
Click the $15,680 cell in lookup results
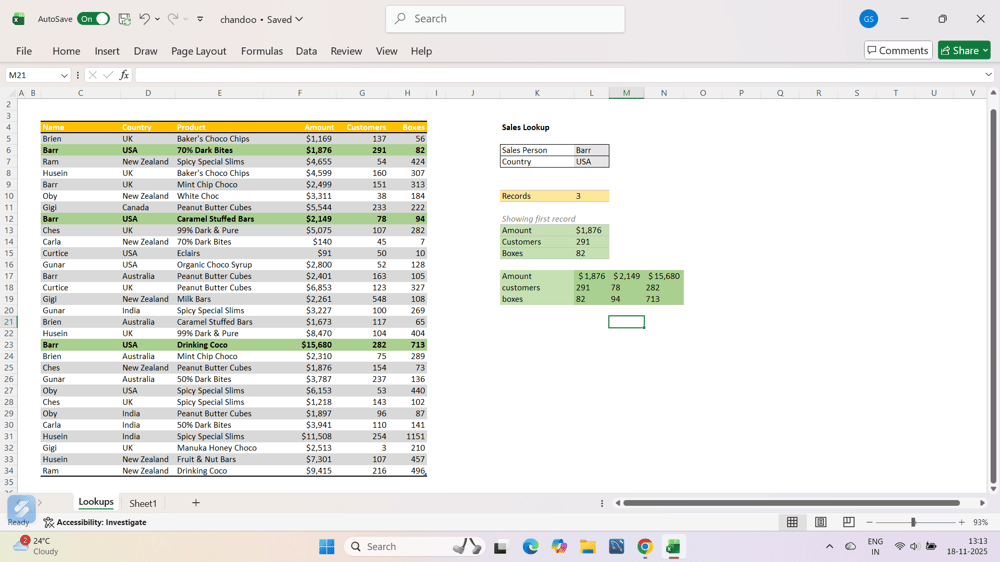[x=664, y=276]
